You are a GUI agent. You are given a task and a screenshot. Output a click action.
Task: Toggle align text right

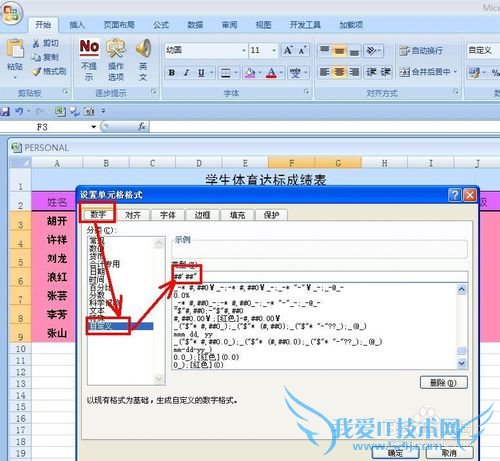354,72
